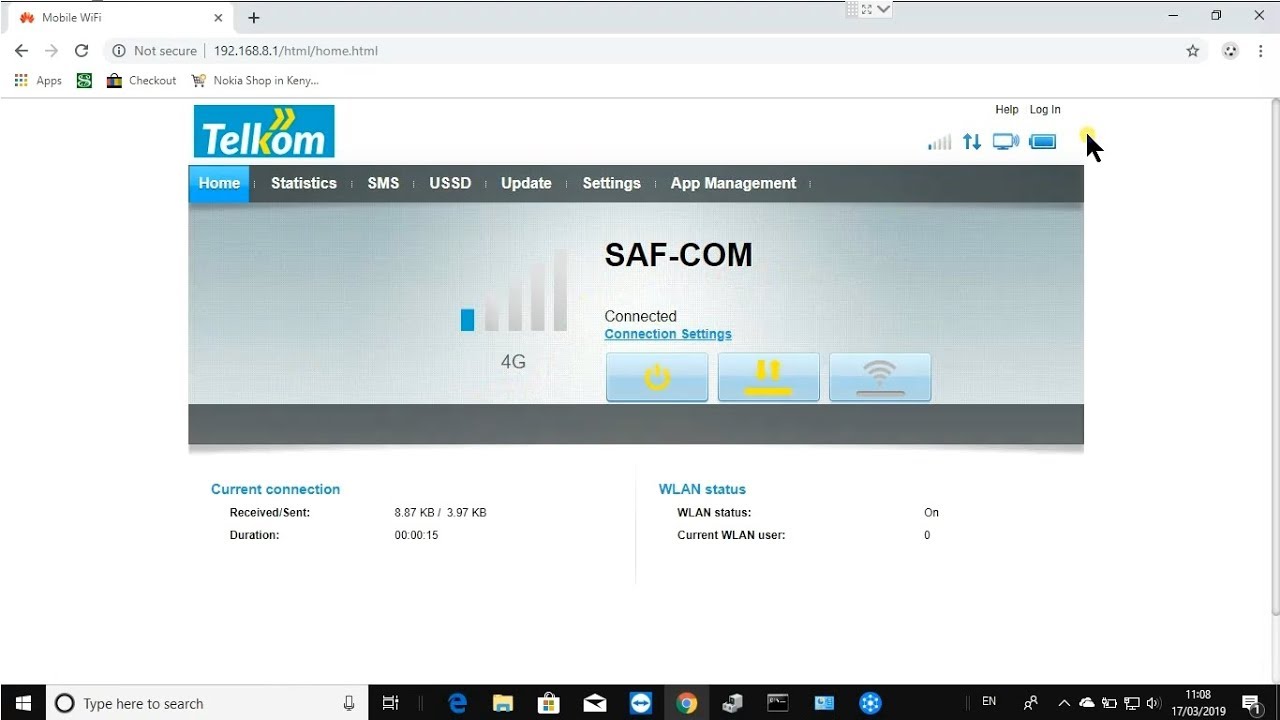Toggle mobile data switch button
The image size is (1280, 720).
pos(769,377)
